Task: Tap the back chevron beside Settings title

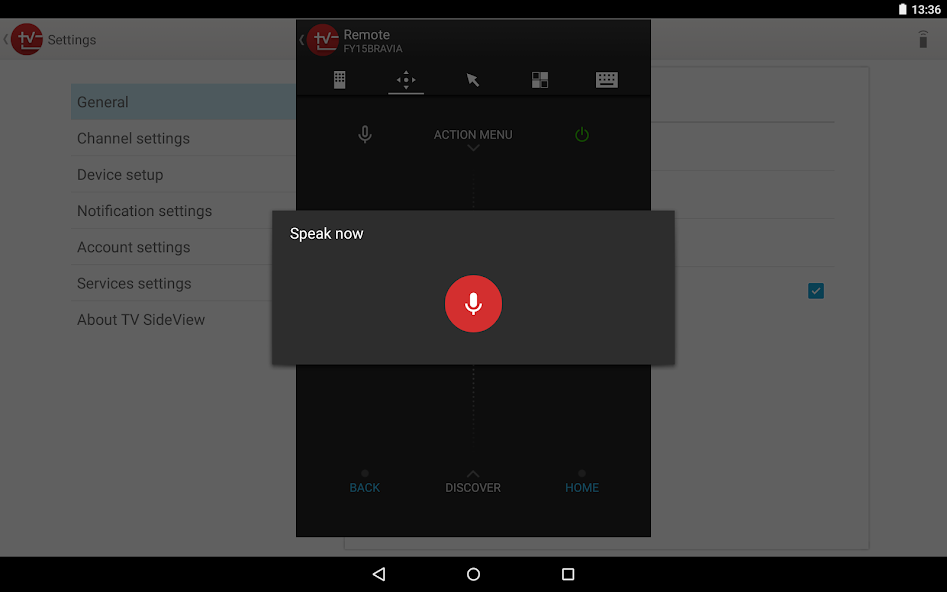Action: [x=5, y=40]
